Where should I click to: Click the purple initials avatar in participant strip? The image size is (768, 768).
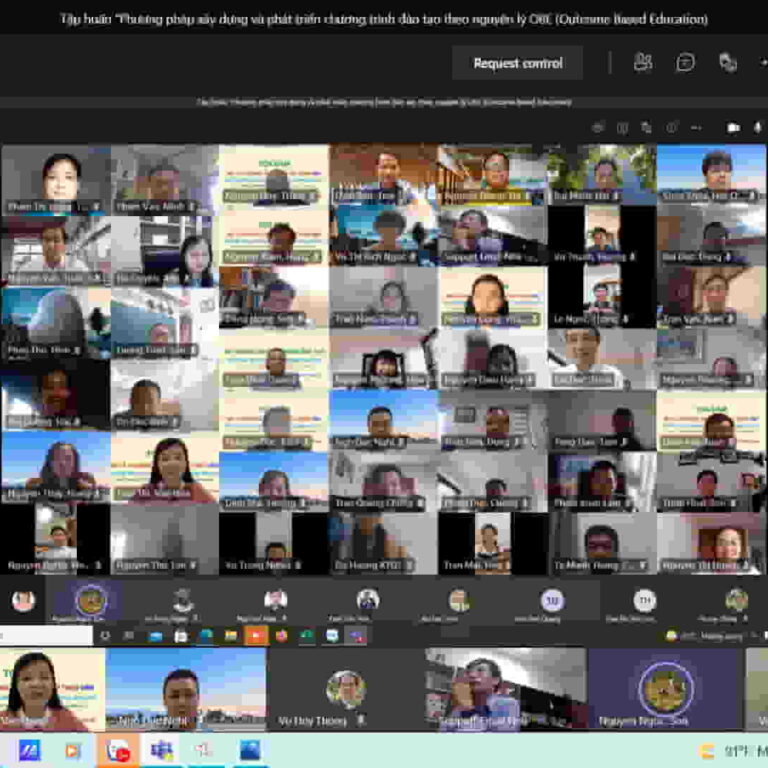tap(552, 601)
